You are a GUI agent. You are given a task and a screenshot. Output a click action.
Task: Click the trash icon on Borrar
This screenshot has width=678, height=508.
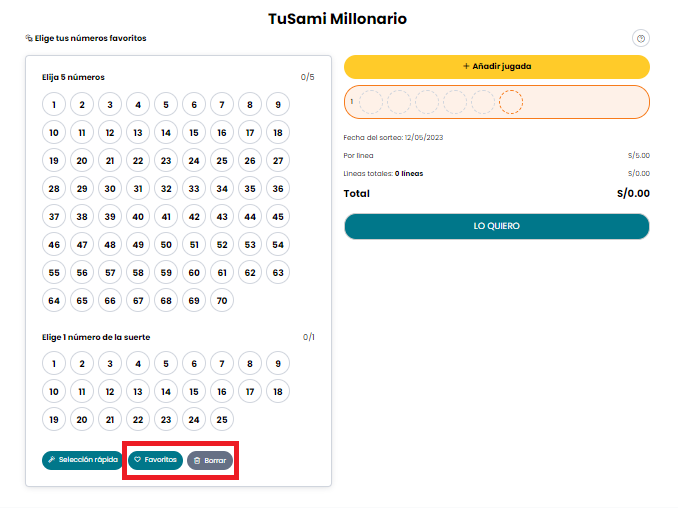[x=197, y=460]
